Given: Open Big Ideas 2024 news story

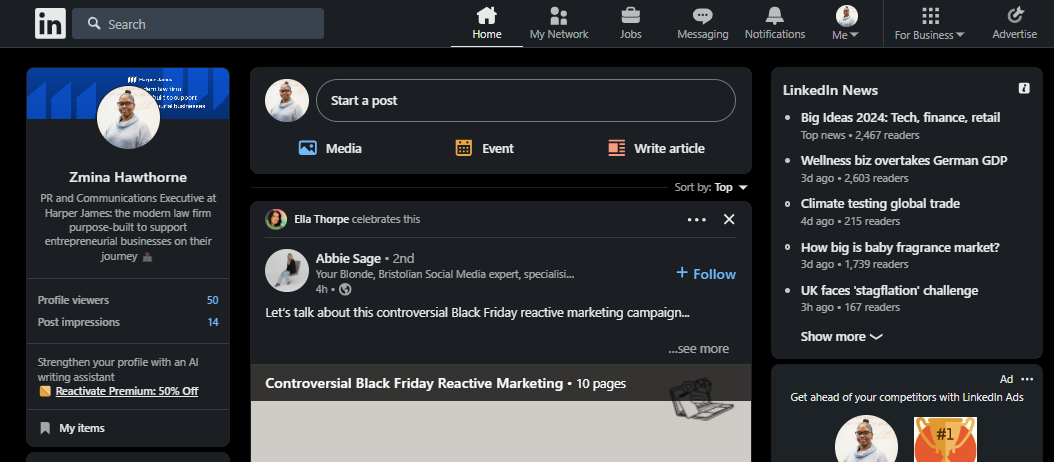Looking at the screenshot, I should point(900,117).
